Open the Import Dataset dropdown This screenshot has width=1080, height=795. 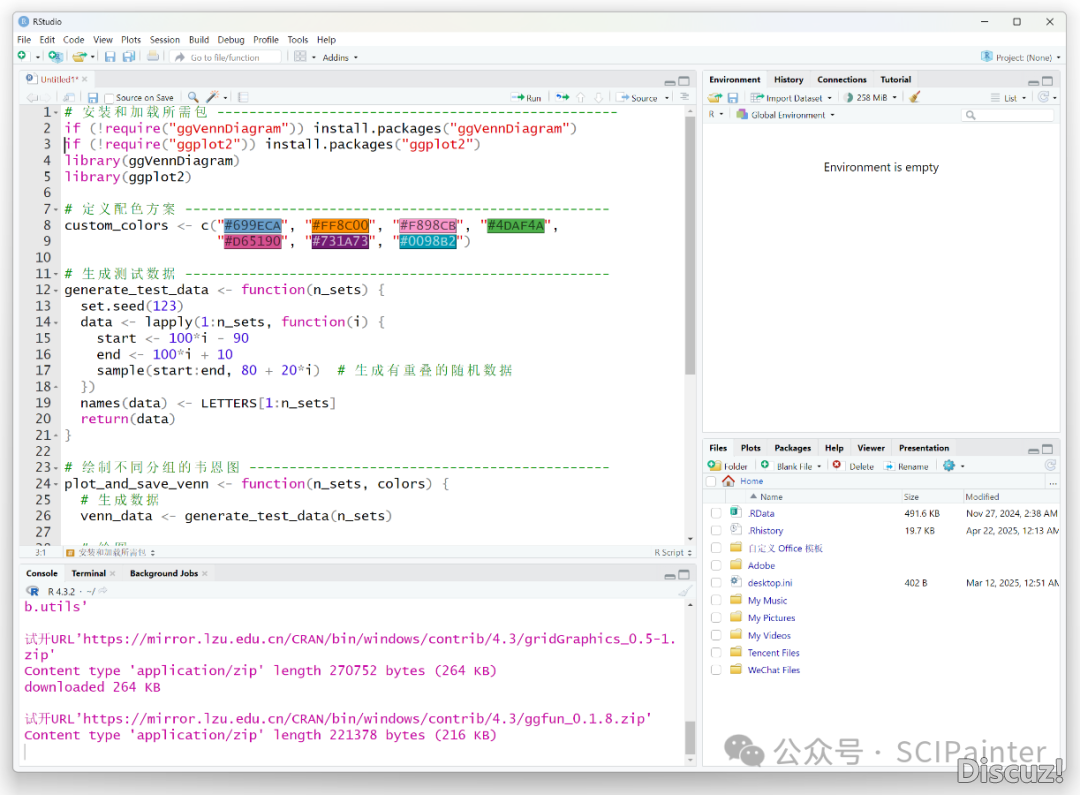coord(791,98)
